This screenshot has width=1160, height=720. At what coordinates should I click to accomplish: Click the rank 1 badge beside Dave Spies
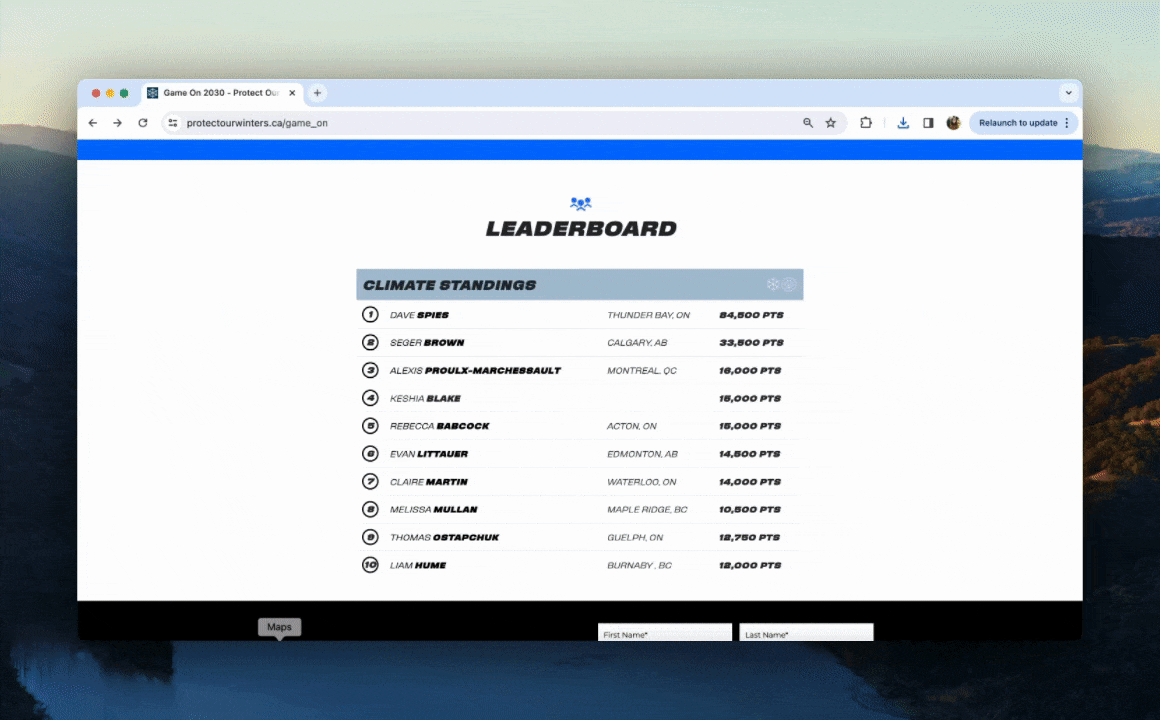click(x=370, y=314)
